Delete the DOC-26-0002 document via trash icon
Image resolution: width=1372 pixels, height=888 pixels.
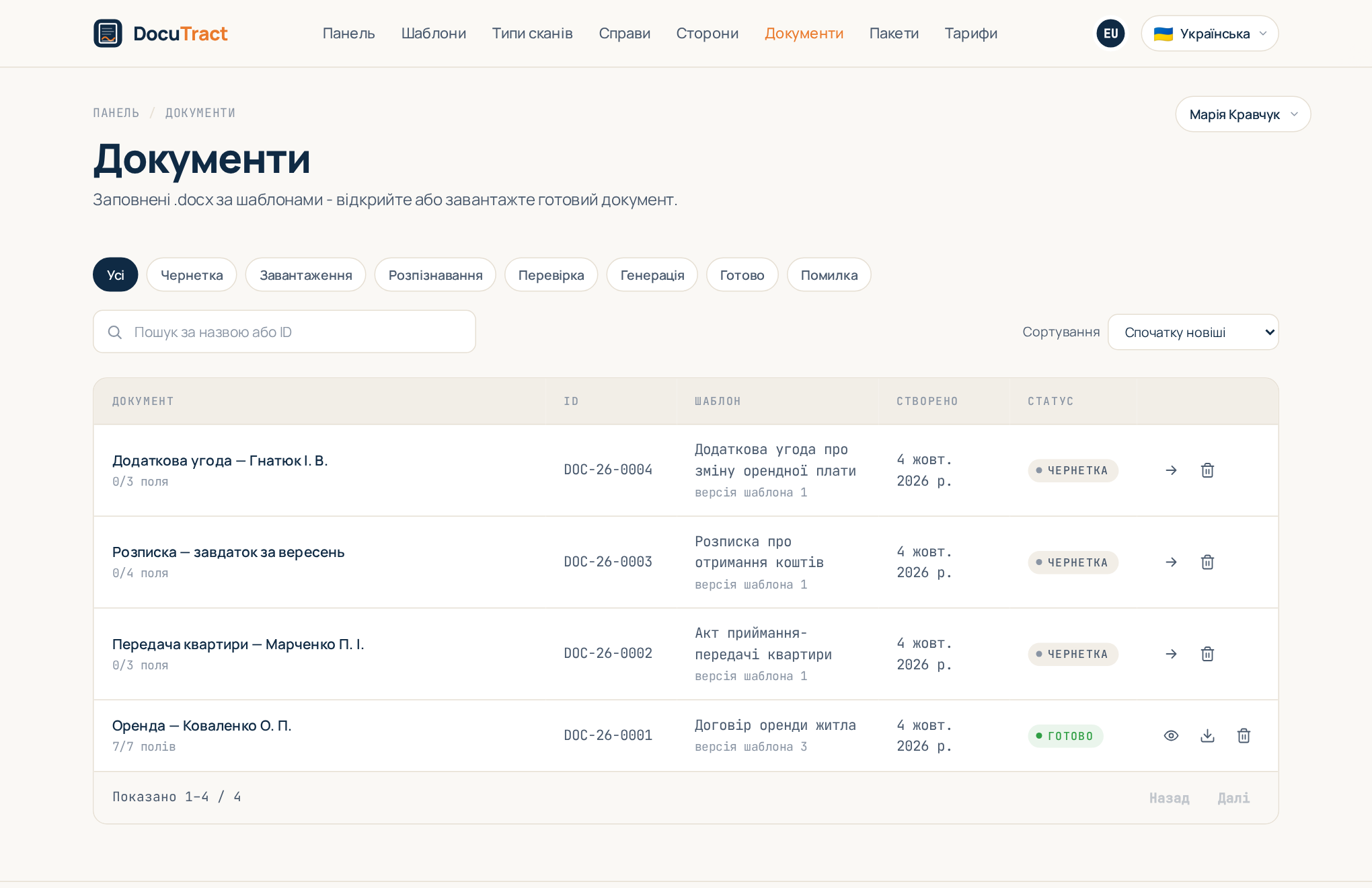1207,654
